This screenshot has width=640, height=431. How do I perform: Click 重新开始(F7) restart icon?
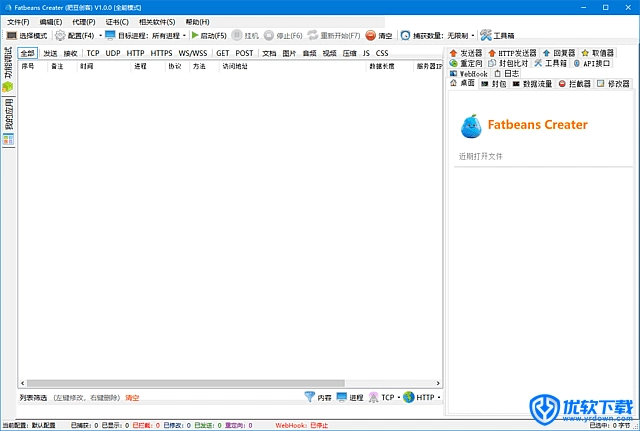(313, 36)
